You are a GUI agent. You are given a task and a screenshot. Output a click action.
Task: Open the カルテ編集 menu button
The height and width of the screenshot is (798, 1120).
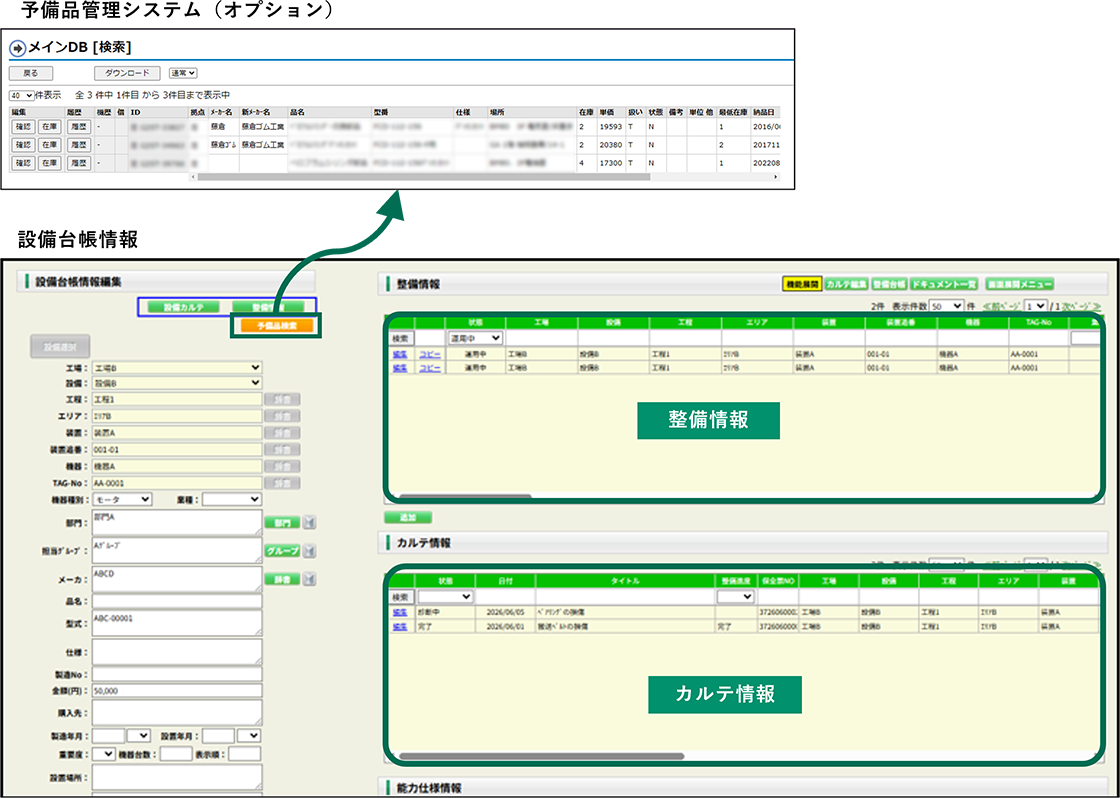tap(846, 284)
